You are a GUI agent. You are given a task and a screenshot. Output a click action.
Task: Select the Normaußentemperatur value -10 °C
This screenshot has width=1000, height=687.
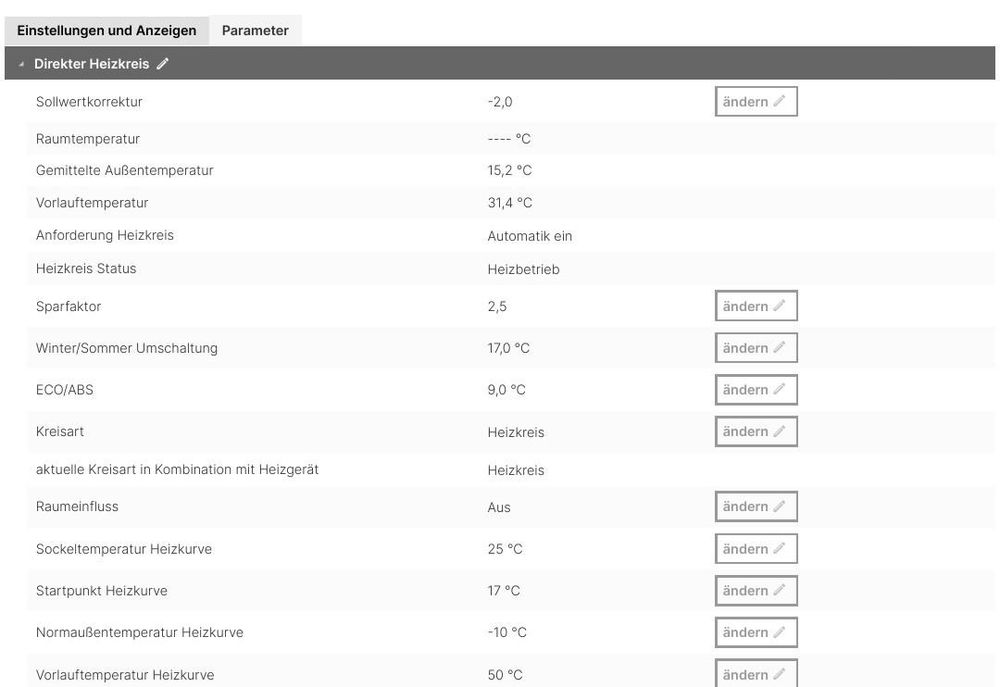coord(507,632)
